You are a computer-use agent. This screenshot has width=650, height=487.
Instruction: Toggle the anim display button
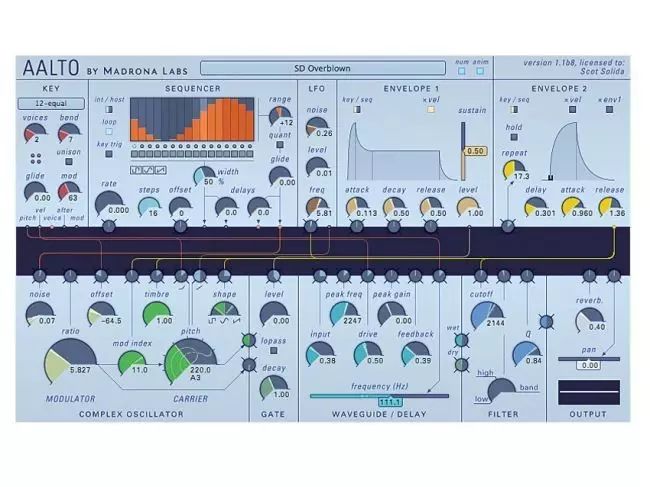point(479,73)
